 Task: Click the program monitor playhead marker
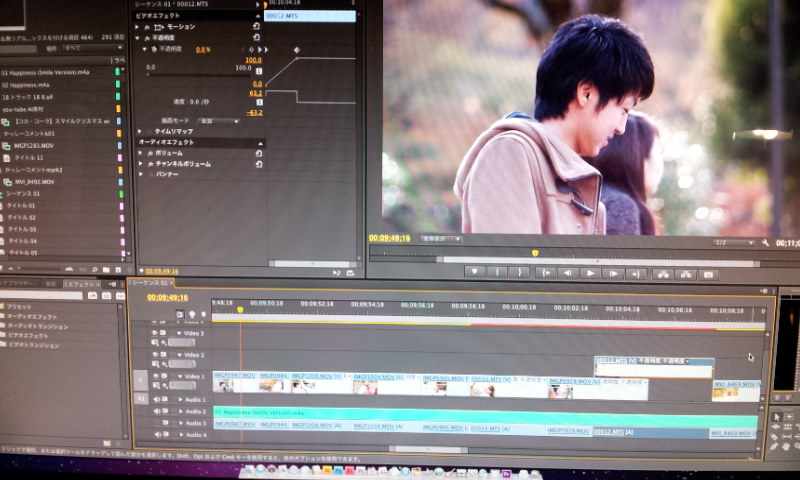(535, 253)
